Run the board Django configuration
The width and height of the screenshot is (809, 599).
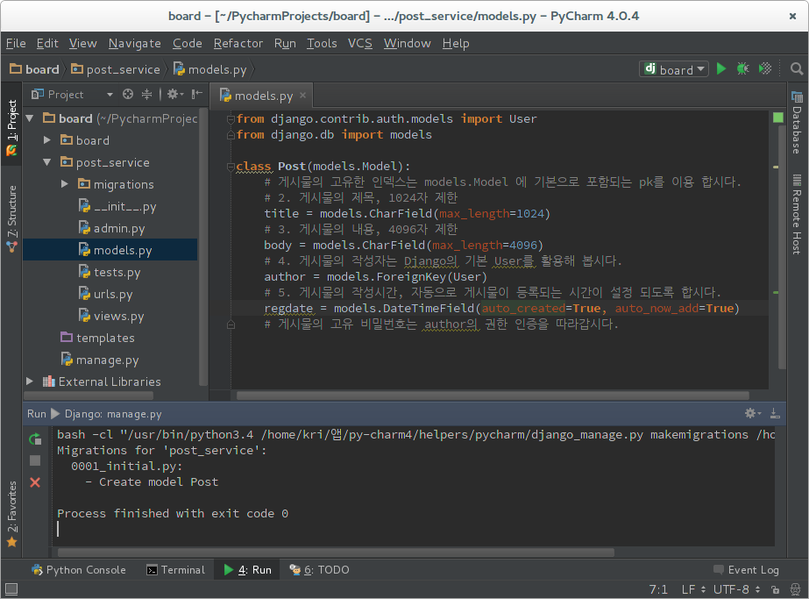(x=721, y=69)
